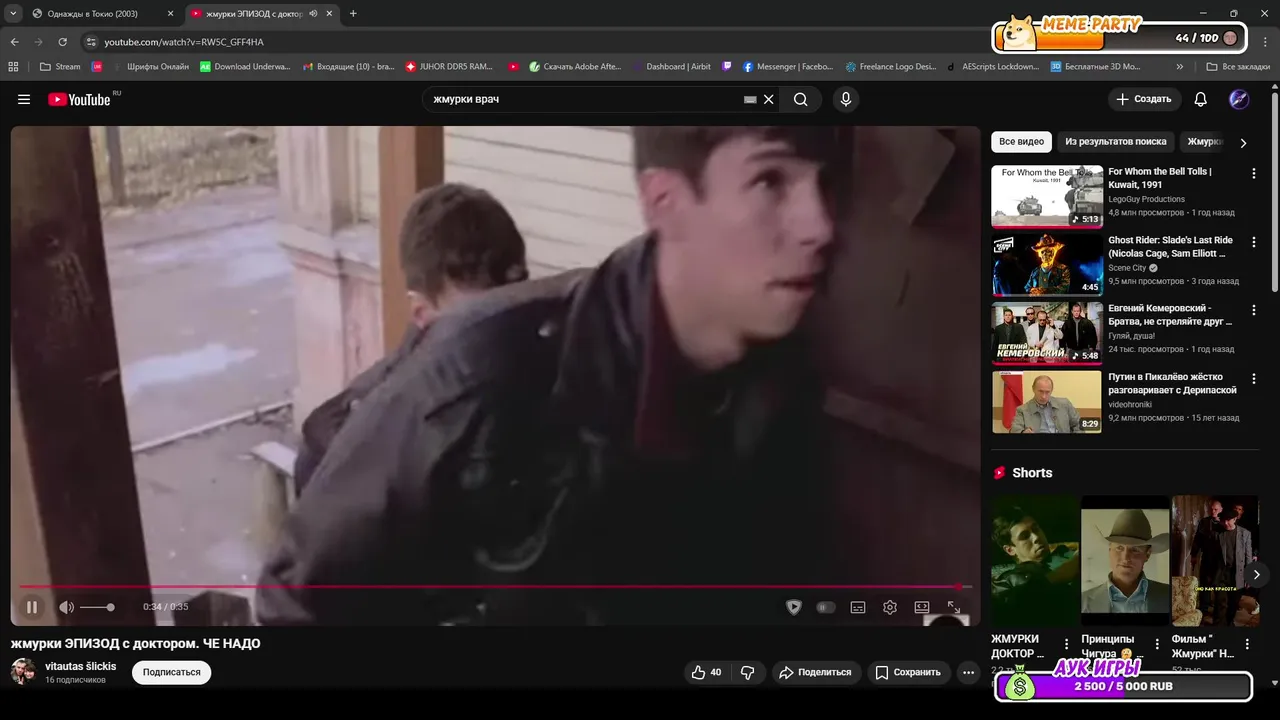This screenshot has width=1280, height=720.
Task: Open the Stream bookmark folder
Action: (x=60, y=67)
